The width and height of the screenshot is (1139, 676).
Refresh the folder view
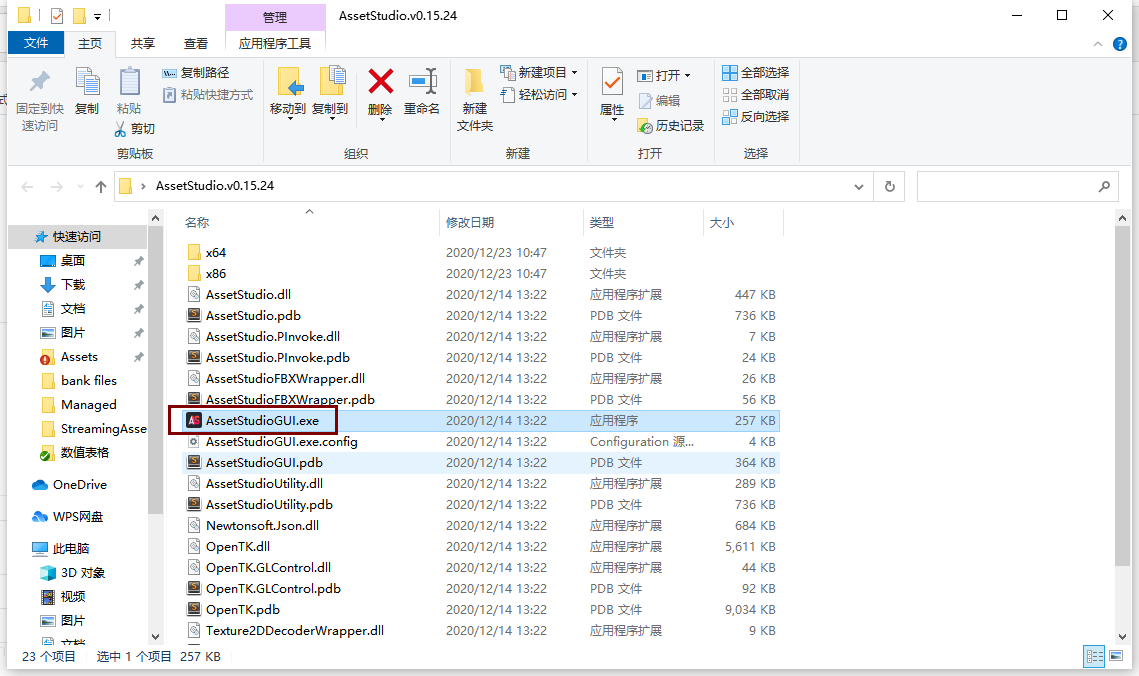pyautogui.click(x=888, y=187)
